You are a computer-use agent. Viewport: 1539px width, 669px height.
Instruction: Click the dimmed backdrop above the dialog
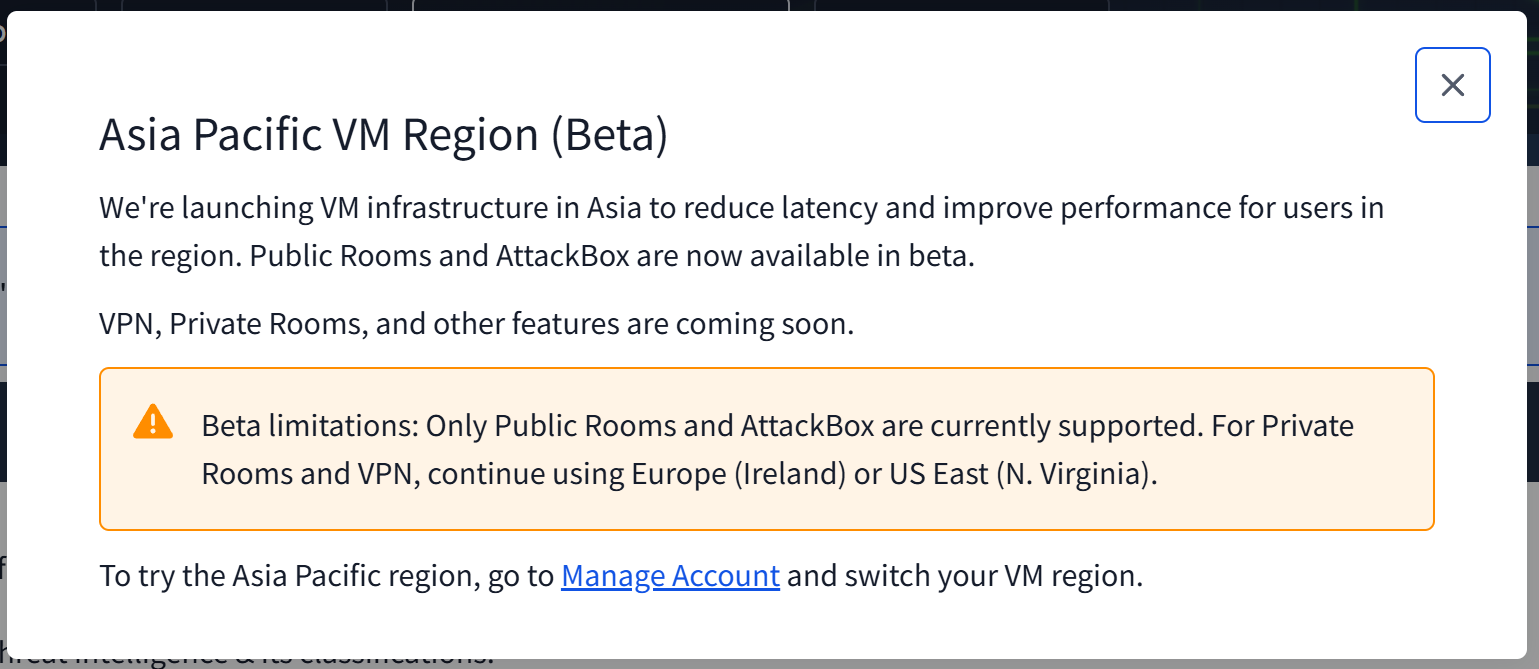pyautogui.click(x=600, y=5)
